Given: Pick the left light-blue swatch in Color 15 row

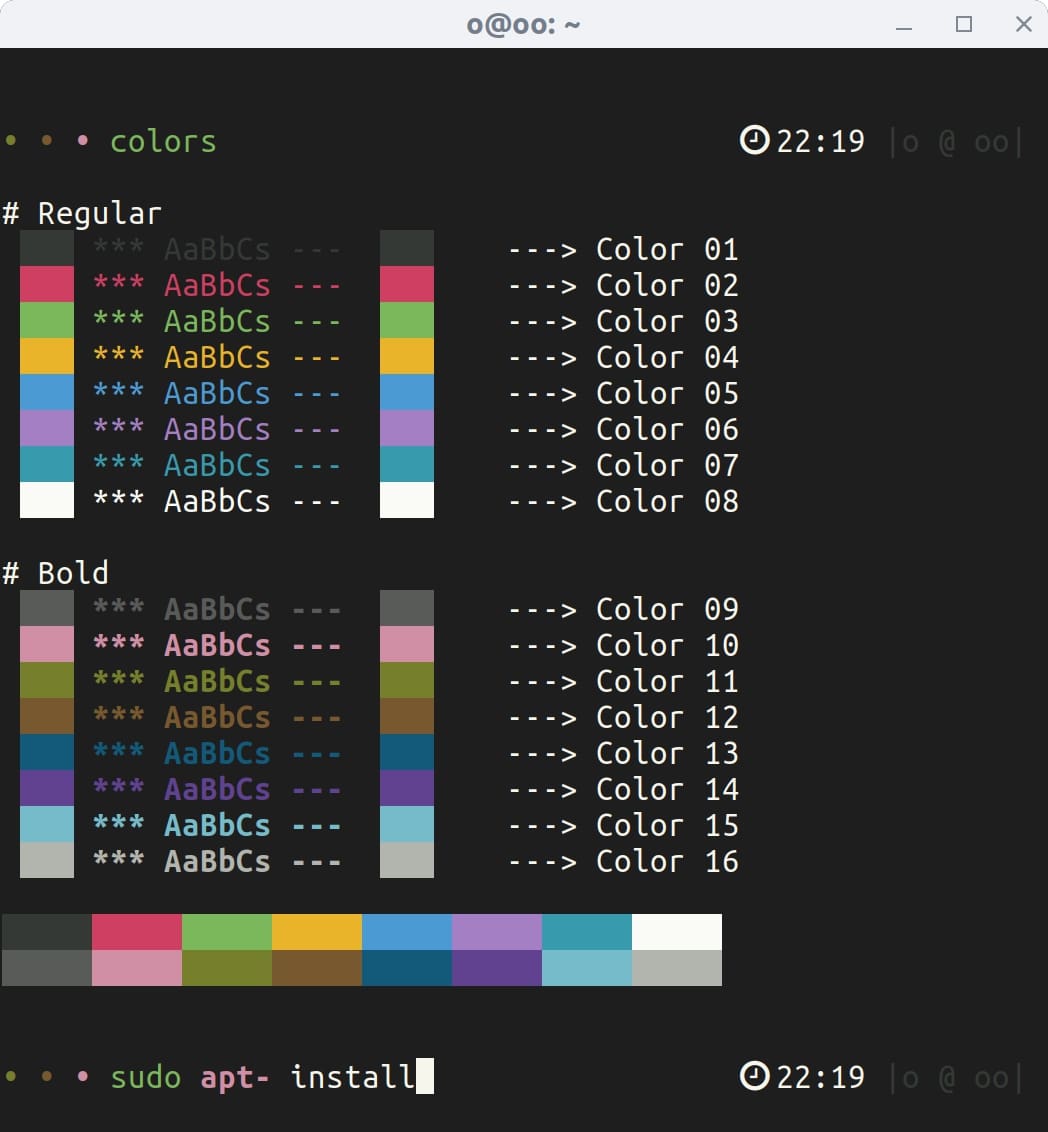Looking at the screenshot, I should point(47,824).
